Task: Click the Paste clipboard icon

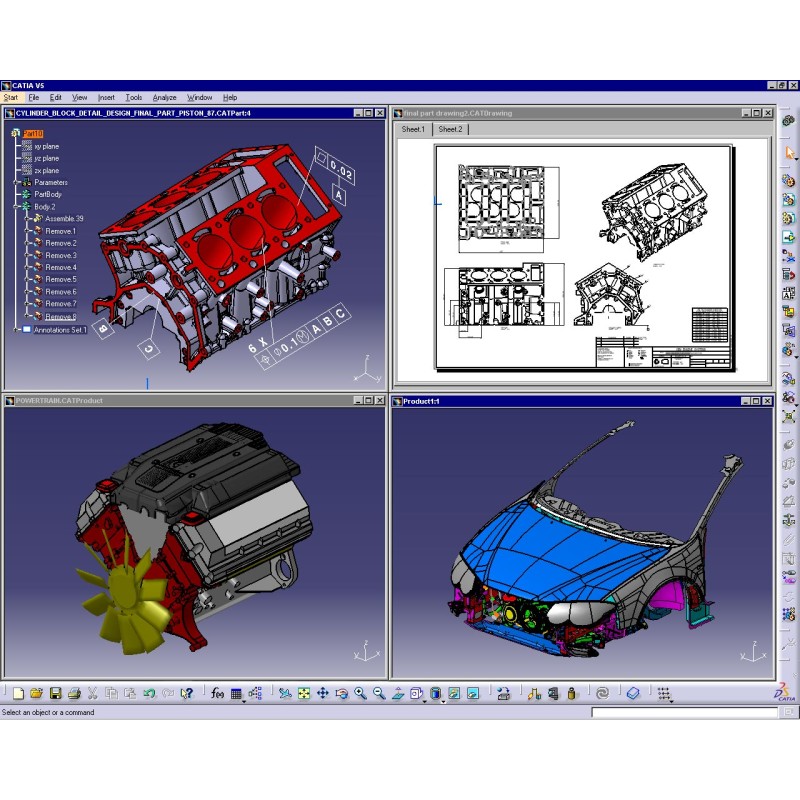Action: click(130, 693)
